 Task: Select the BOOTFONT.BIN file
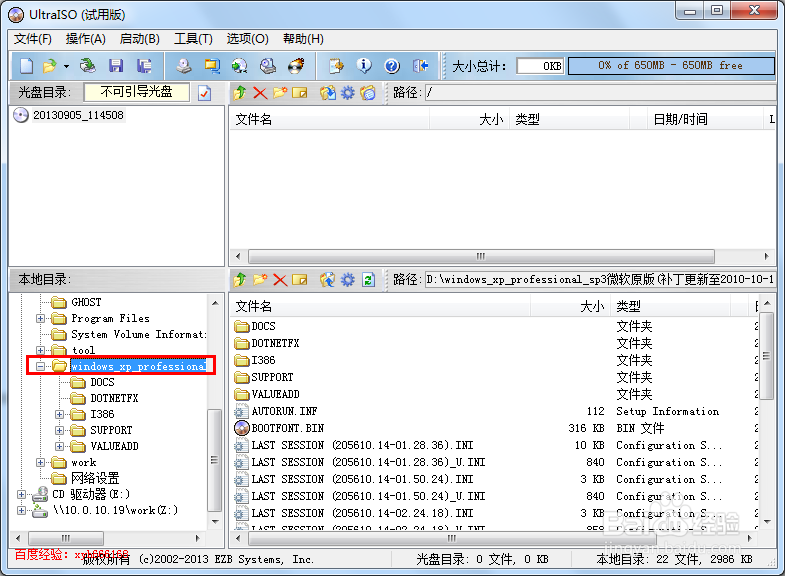(288, 428)
